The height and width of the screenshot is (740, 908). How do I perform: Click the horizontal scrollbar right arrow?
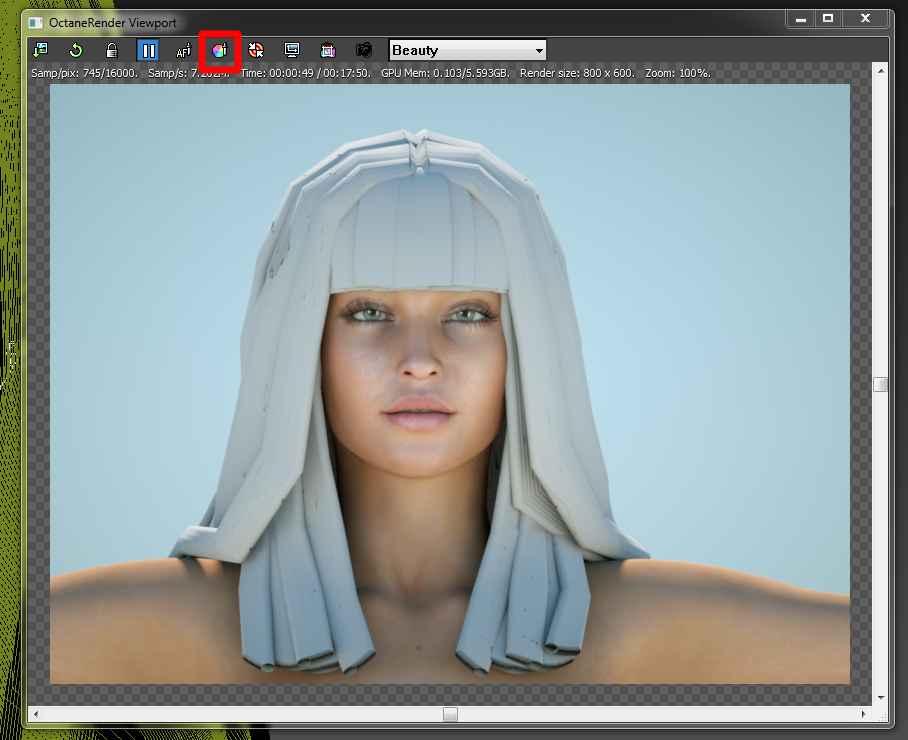coord(863,715)
